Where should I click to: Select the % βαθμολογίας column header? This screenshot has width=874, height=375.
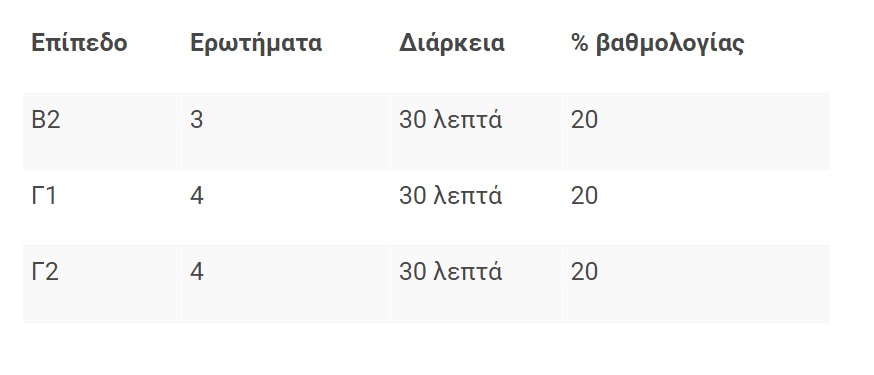(x=657, y=44)
